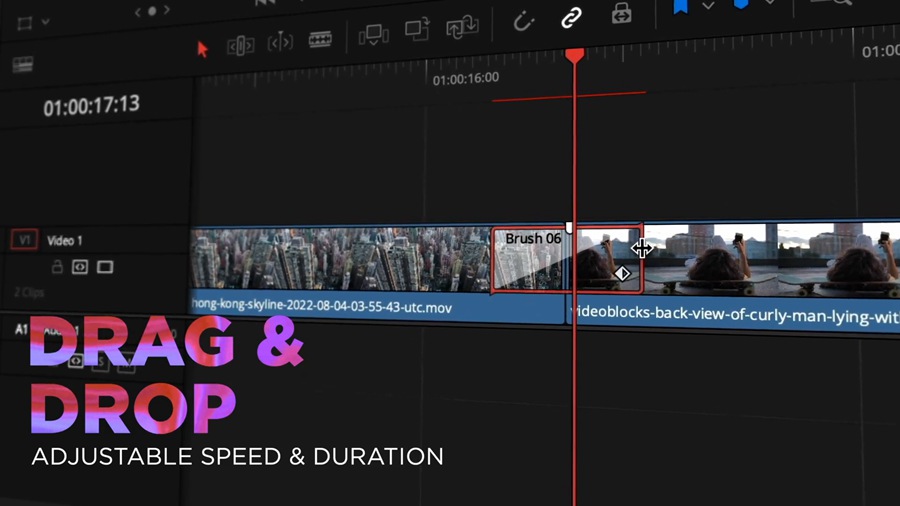Click the Video 1 track name
Image resolution: width=900 pixels, height=506 pixels.
click(x=64, y=240)
